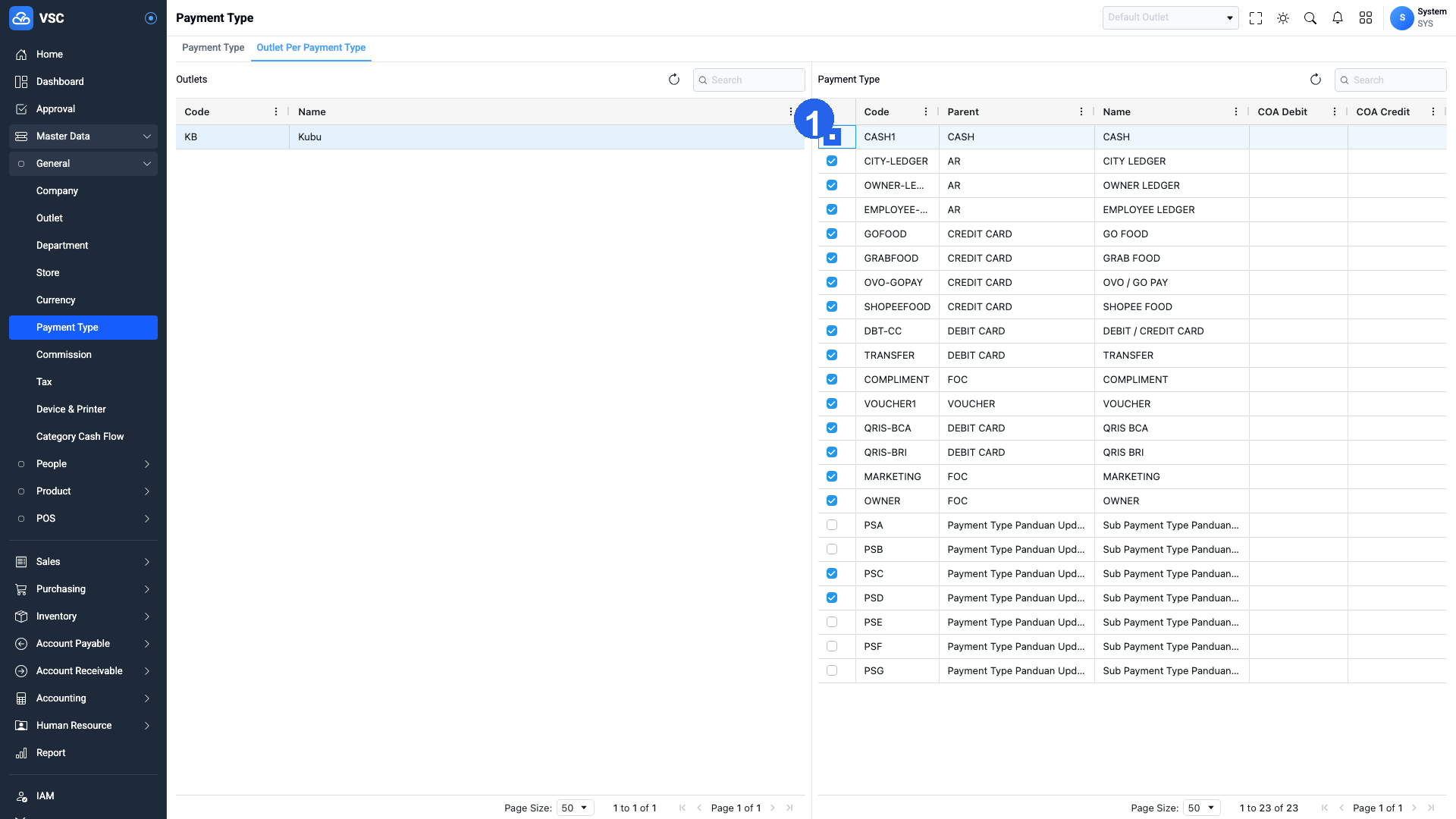The height and width of the screenshot is (819, 1456).
Task: Open Outlet menu item
Action: 83,218
